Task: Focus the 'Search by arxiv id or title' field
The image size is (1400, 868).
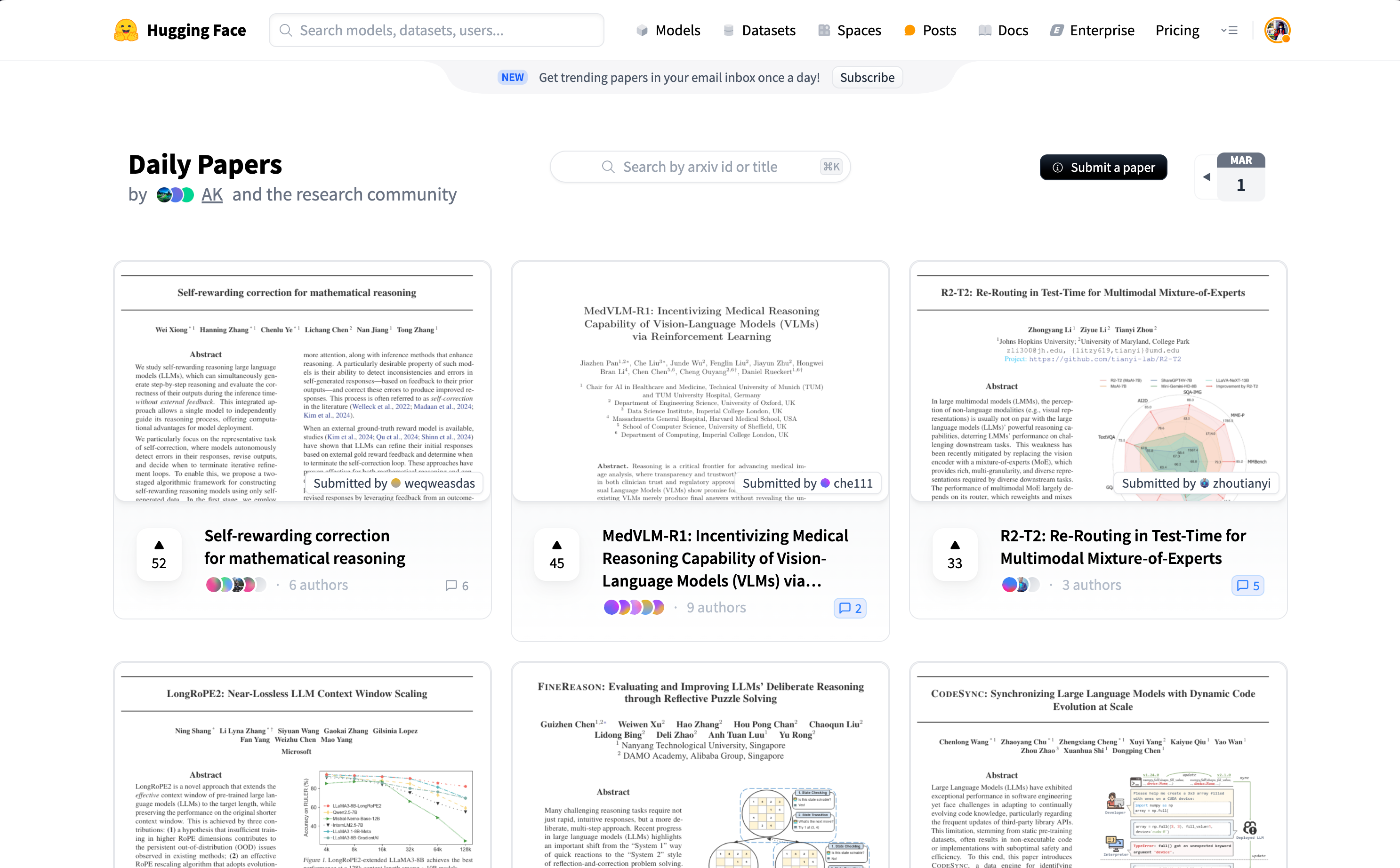Action: pos(700,167)
